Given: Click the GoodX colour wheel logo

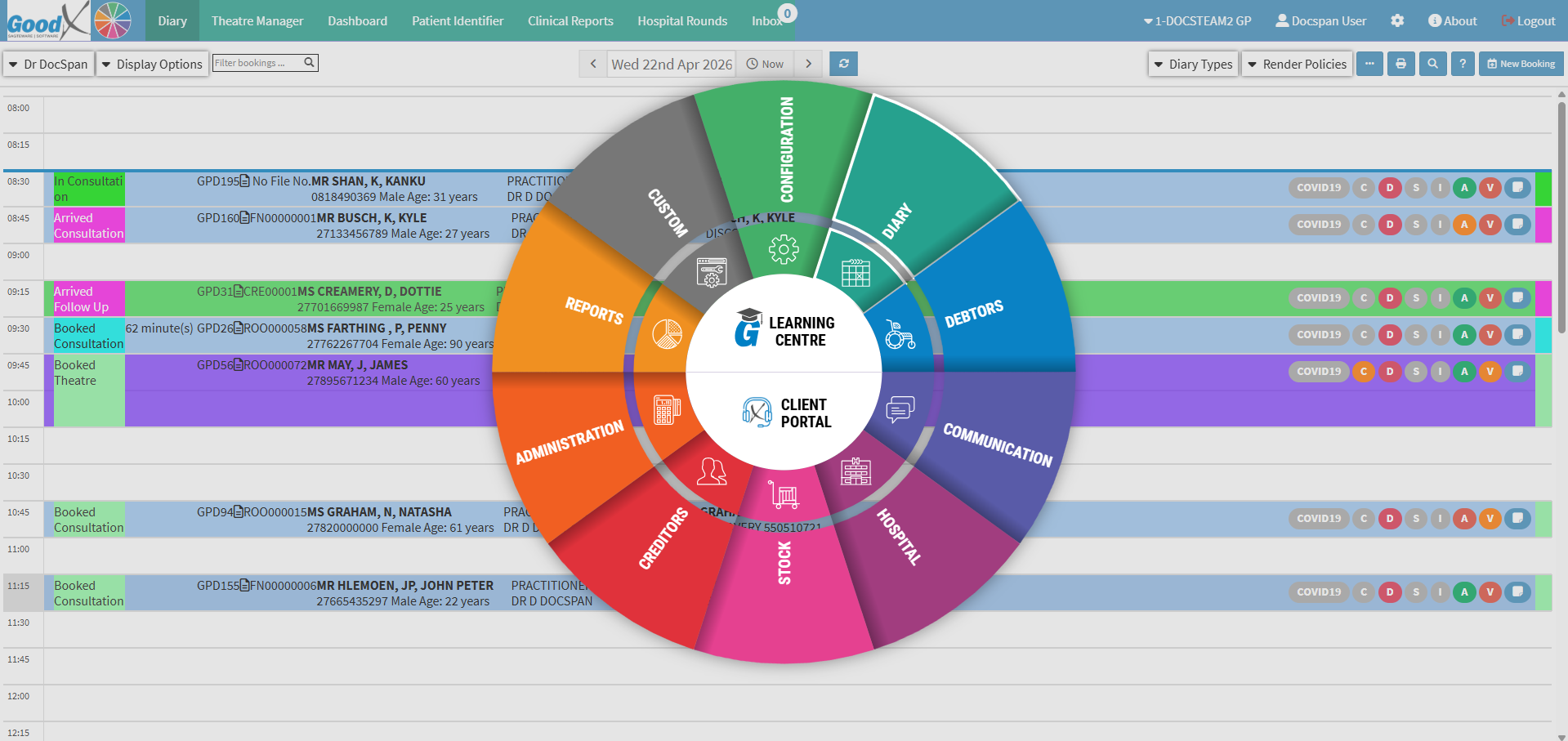Looking at the screenshot, I should coord(113,20).
